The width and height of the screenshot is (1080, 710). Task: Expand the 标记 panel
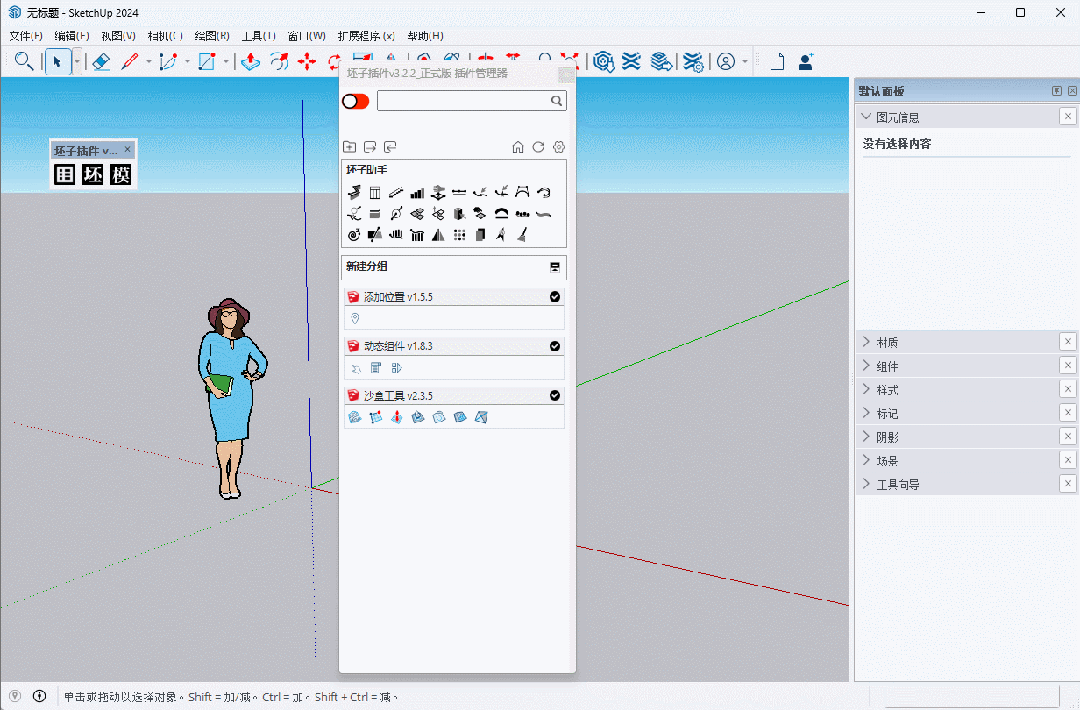click(866, 413)
